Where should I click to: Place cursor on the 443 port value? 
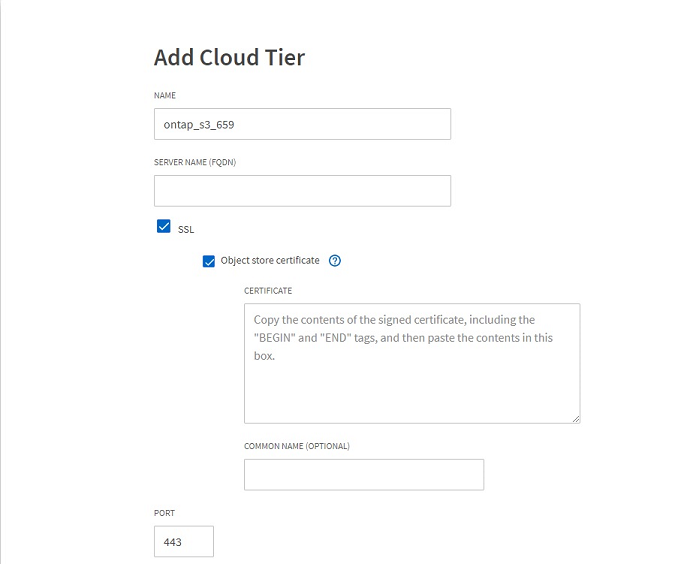(172, 542)
